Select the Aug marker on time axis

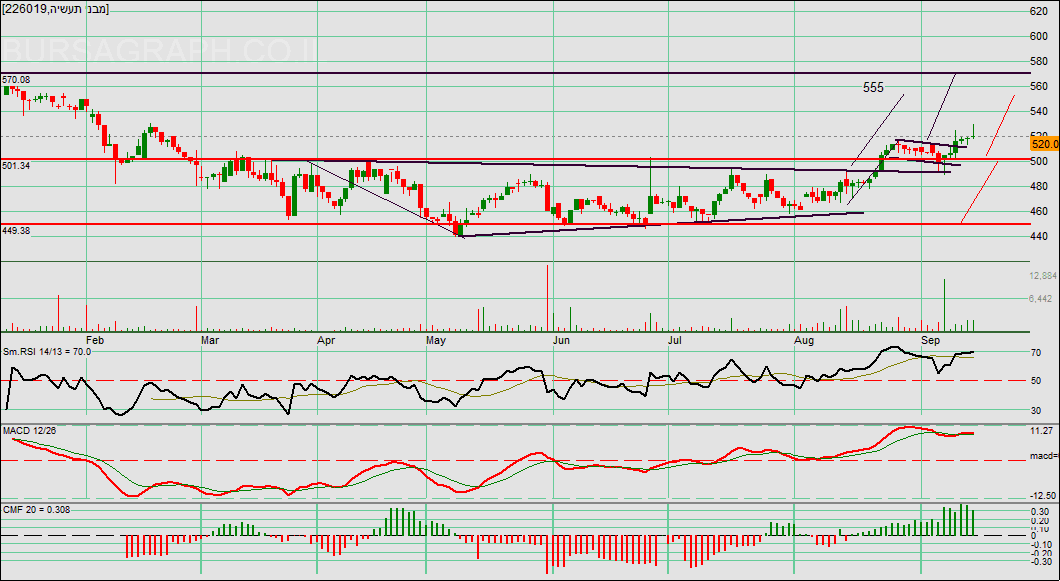[804, 340]
